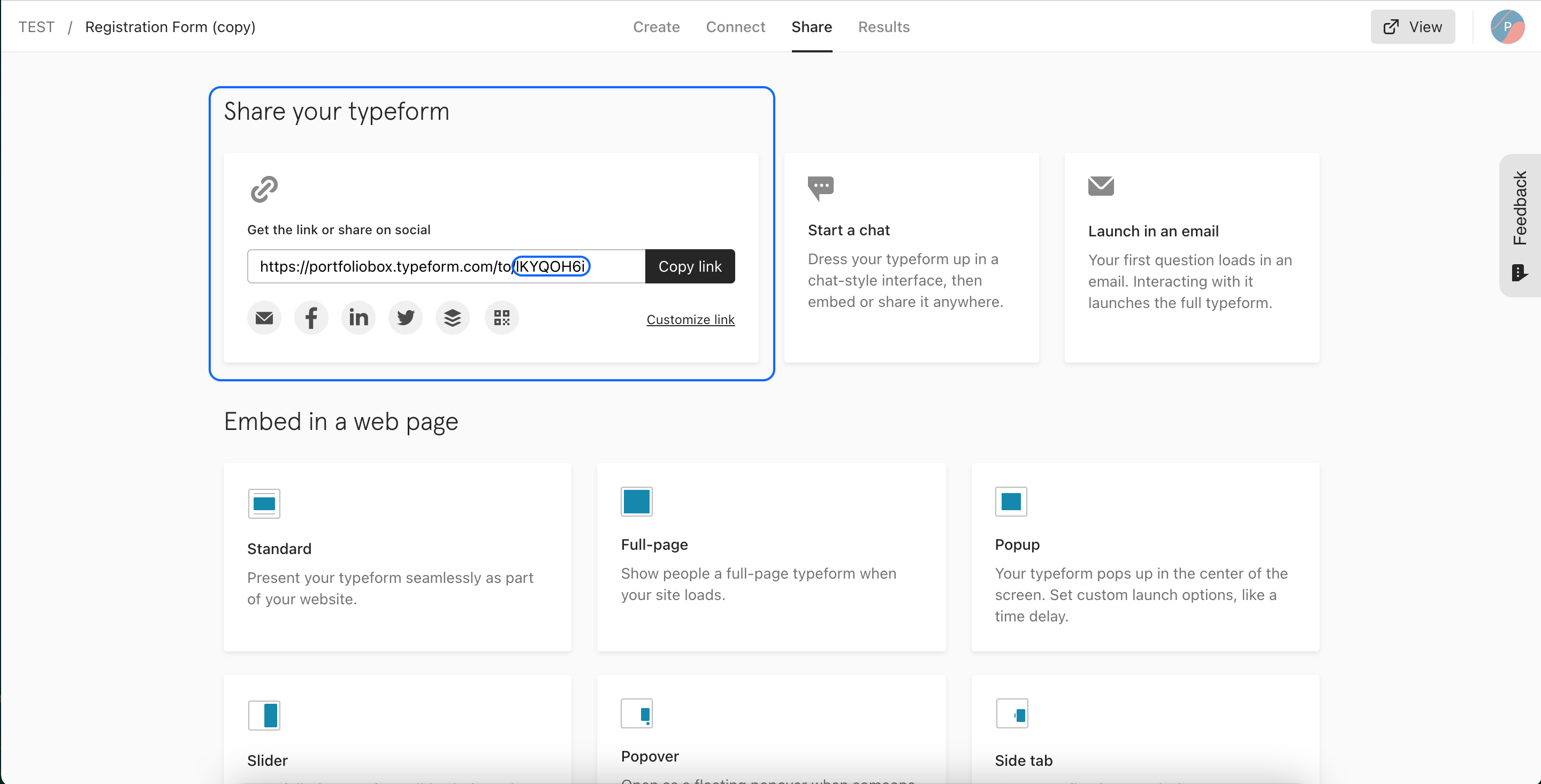Image resolution: width=1541 pixels, height=784 pixels.
Task: Click the chat bubble icon in Start a chat
Action: 821,187
